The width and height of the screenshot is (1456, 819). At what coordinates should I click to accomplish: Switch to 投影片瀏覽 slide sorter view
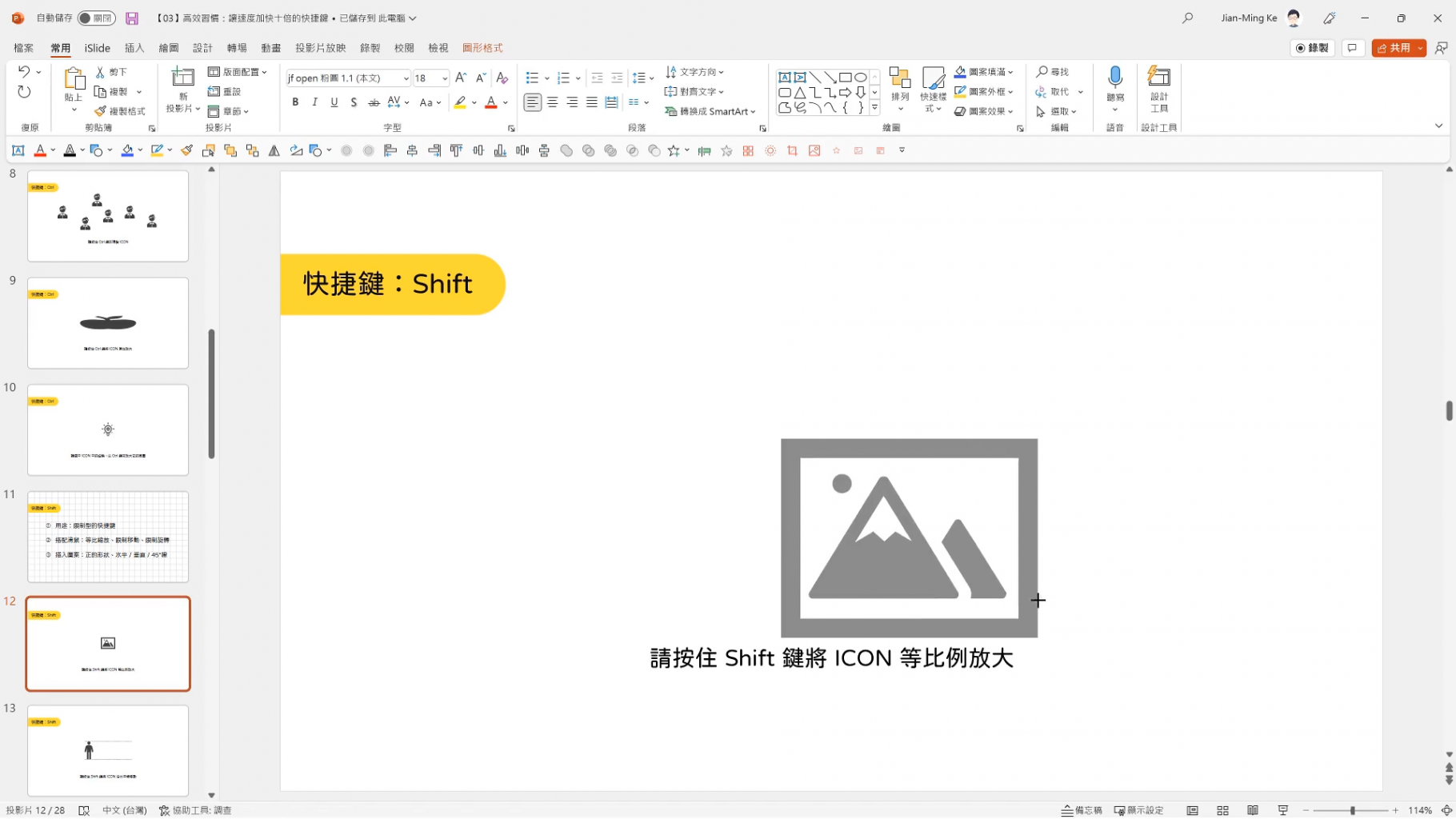pyautogui.click(x=1223, y=809)
